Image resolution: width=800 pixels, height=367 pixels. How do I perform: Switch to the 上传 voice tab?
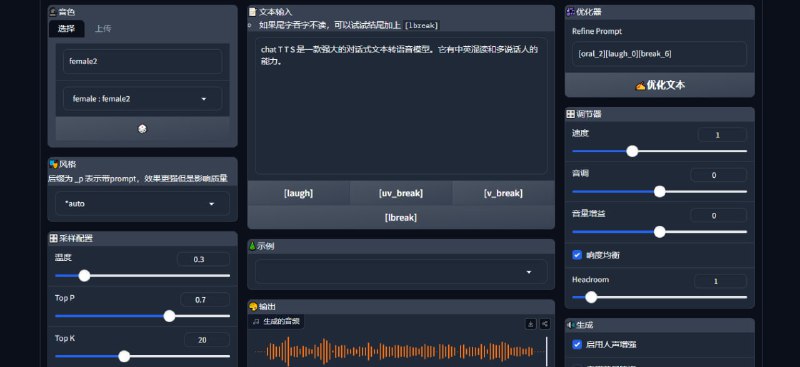click(x=103, y=29)
